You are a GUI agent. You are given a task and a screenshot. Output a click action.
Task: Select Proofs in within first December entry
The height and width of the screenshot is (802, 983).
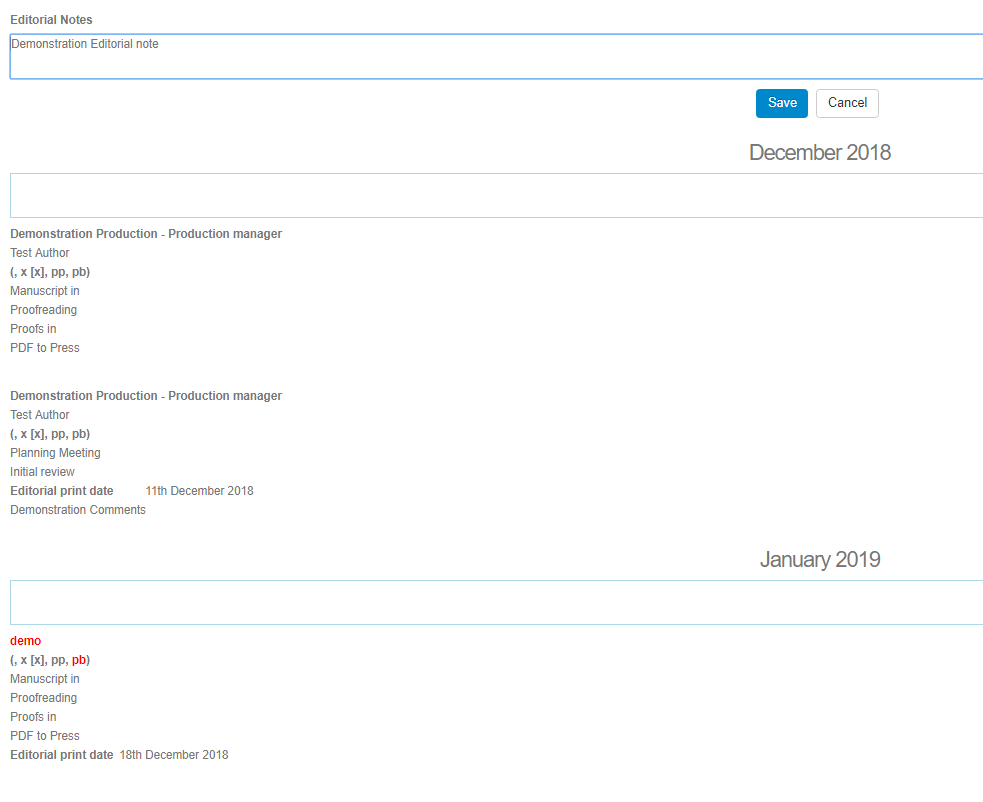[33, 329]
